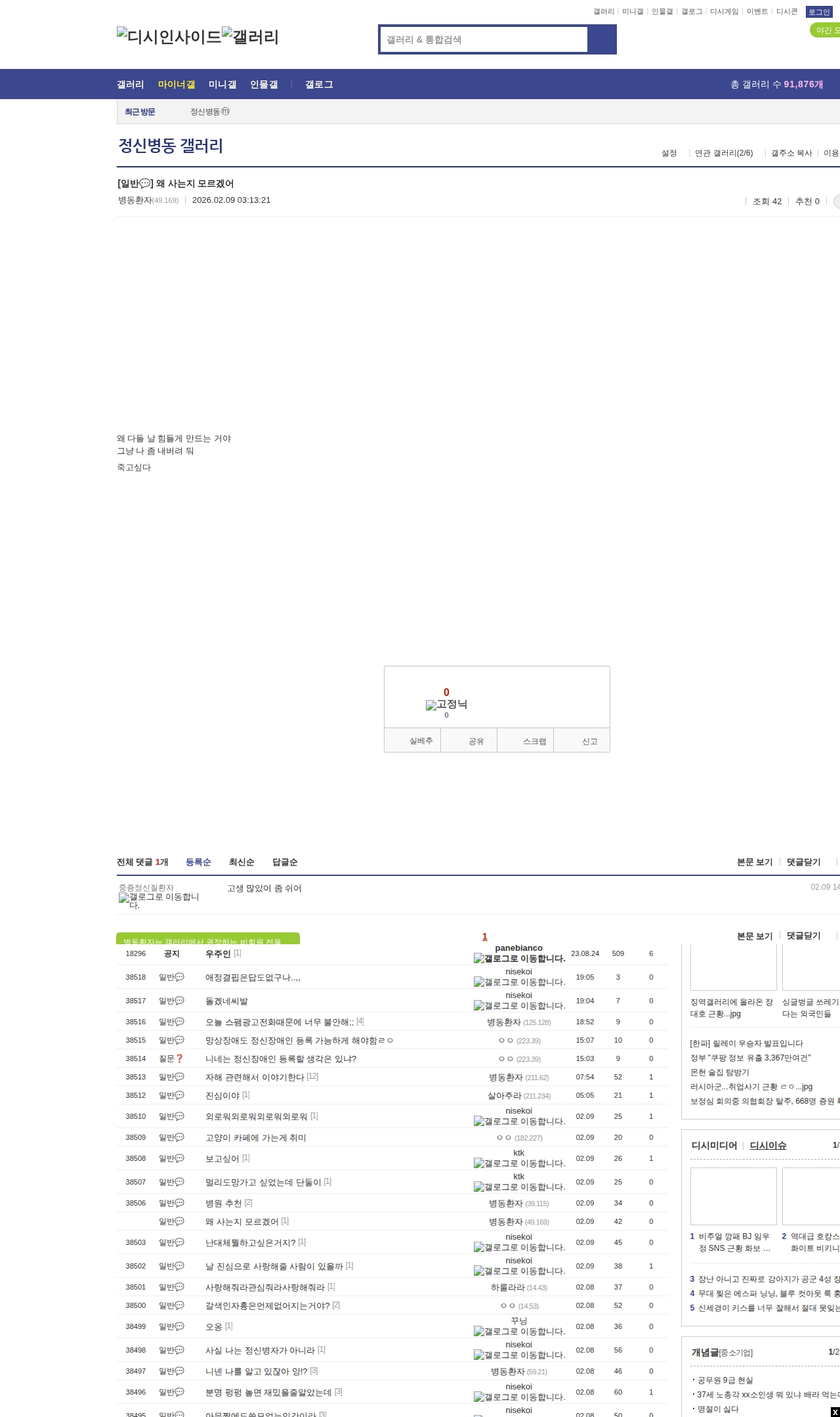Open the 이벤트 link in the top bar
Screen dimensions: 840x1417
[x=757, y=12]
